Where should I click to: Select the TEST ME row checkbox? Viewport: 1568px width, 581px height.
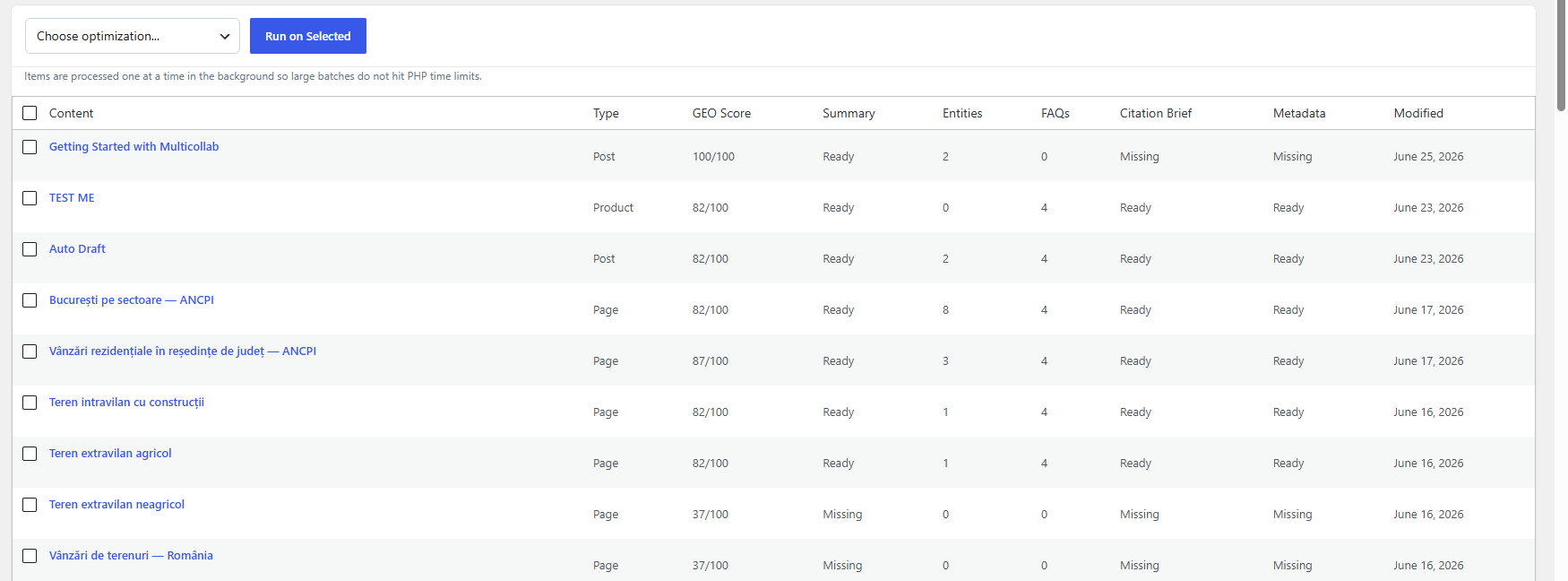(30, 198)
